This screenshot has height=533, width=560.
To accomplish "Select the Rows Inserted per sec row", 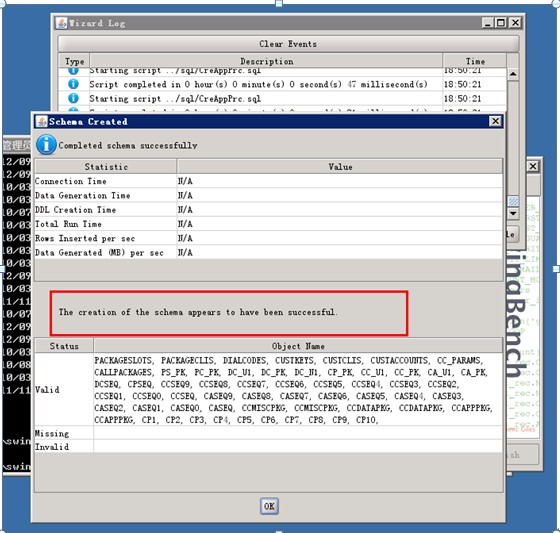I will pos(269,238).
